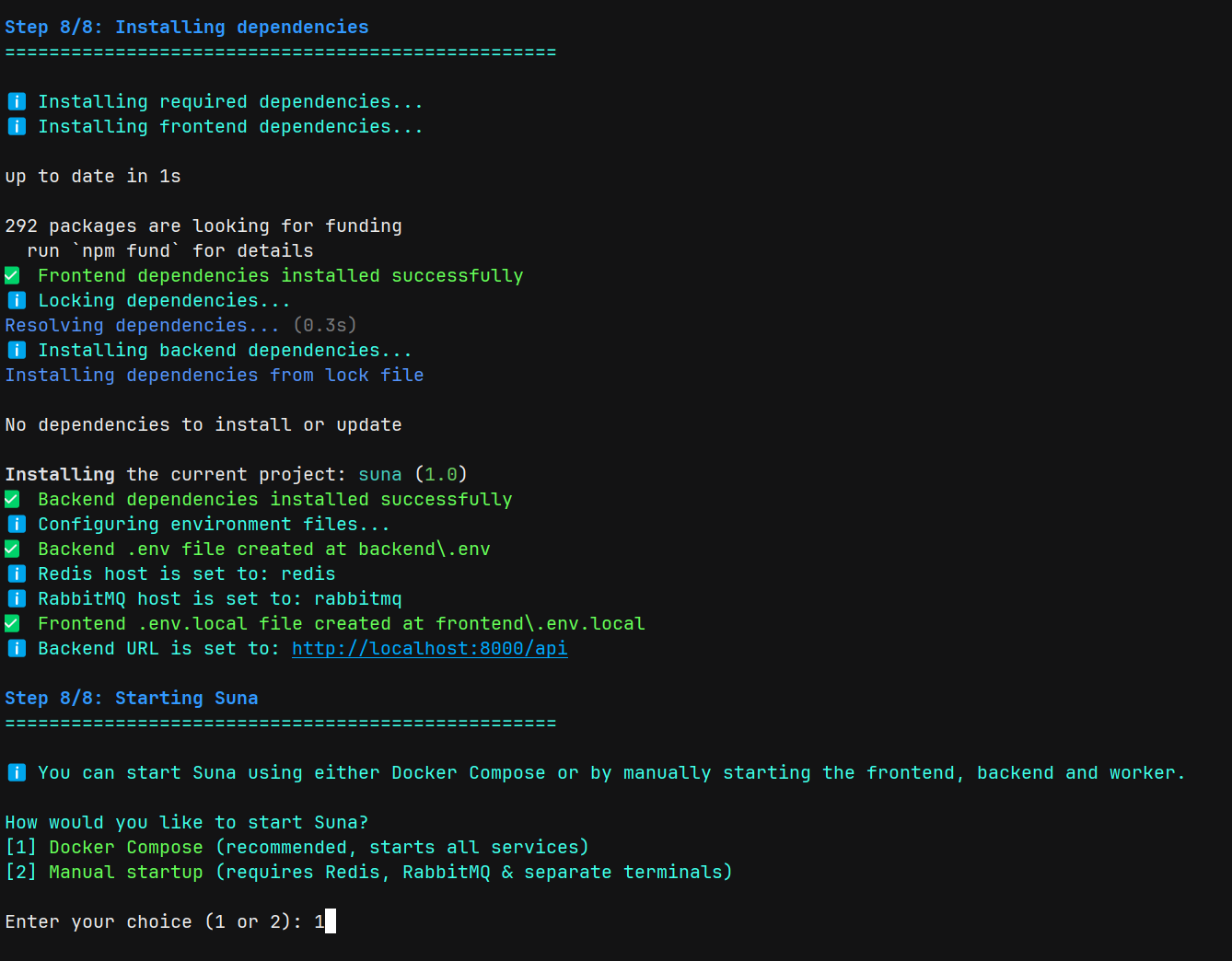Click the '292 packages are looking for funding' line
Viewport: 1232px width, 961px height.
click(203, 226)
